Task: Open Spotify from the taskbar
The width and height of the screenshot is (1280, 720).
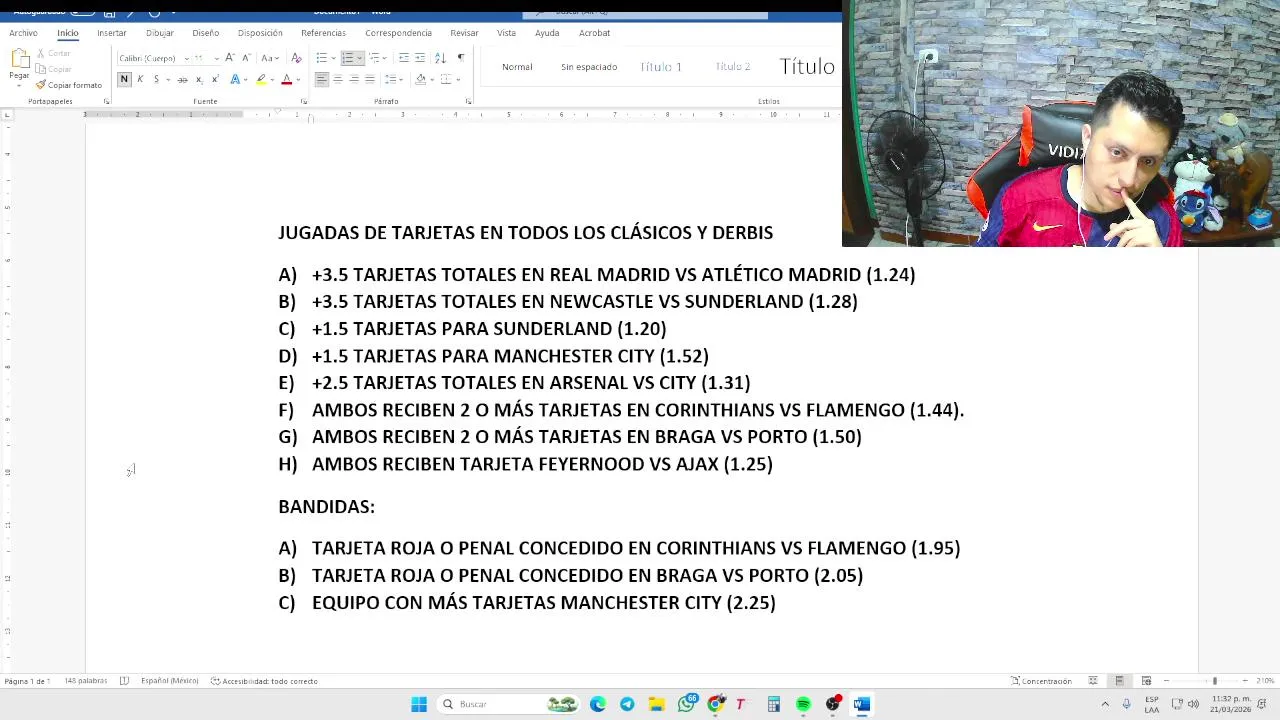Action: [803, 704]
